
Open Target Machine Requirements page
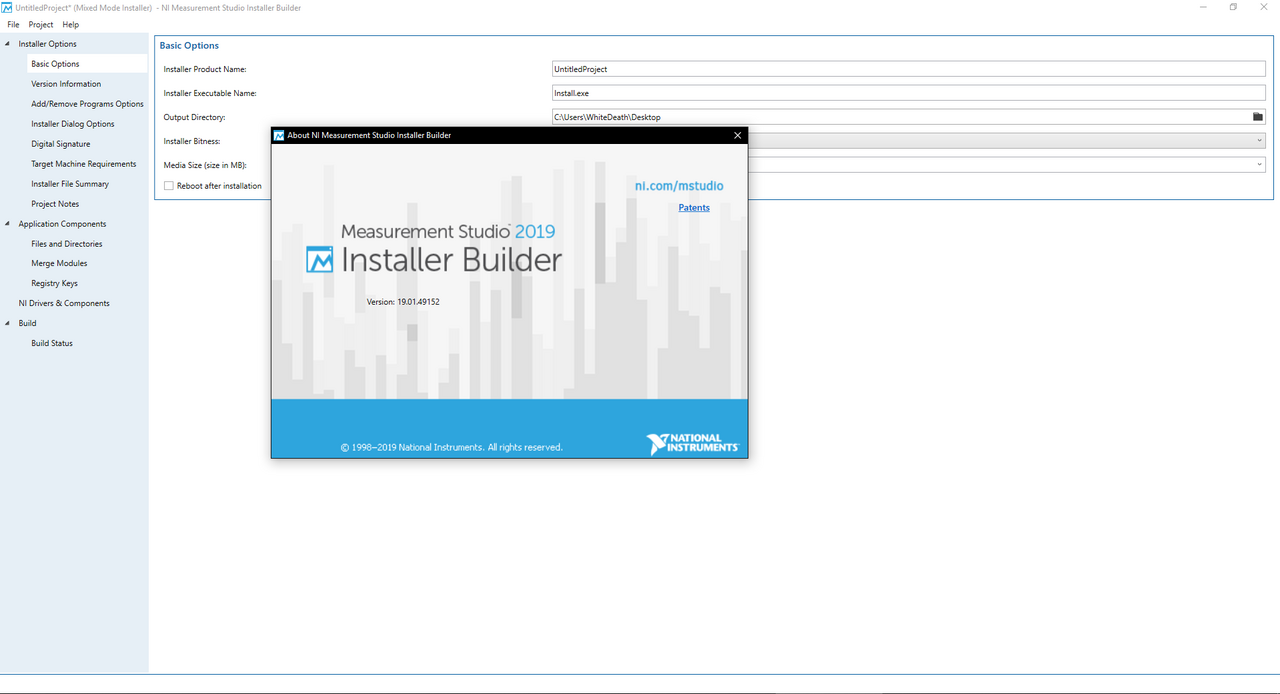[x=83, y=164]
